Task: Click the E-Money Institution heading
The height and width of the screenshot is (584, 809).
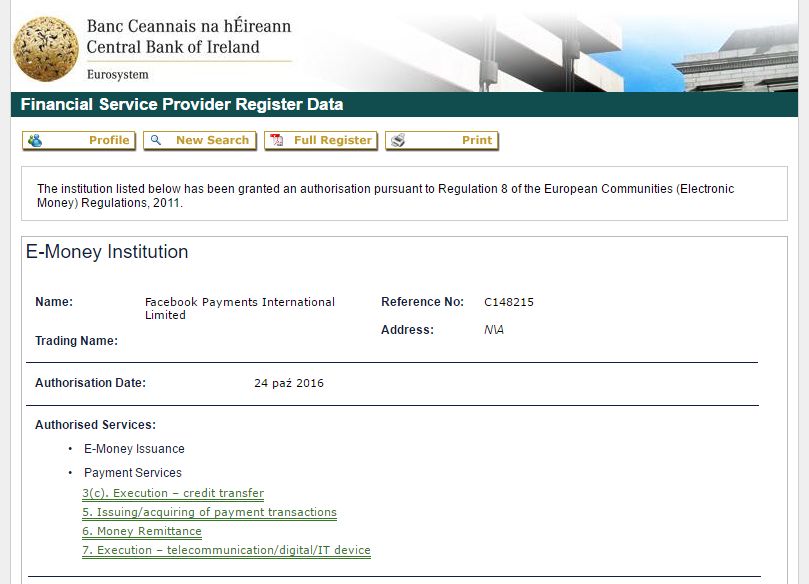Action: click(107, 252)
